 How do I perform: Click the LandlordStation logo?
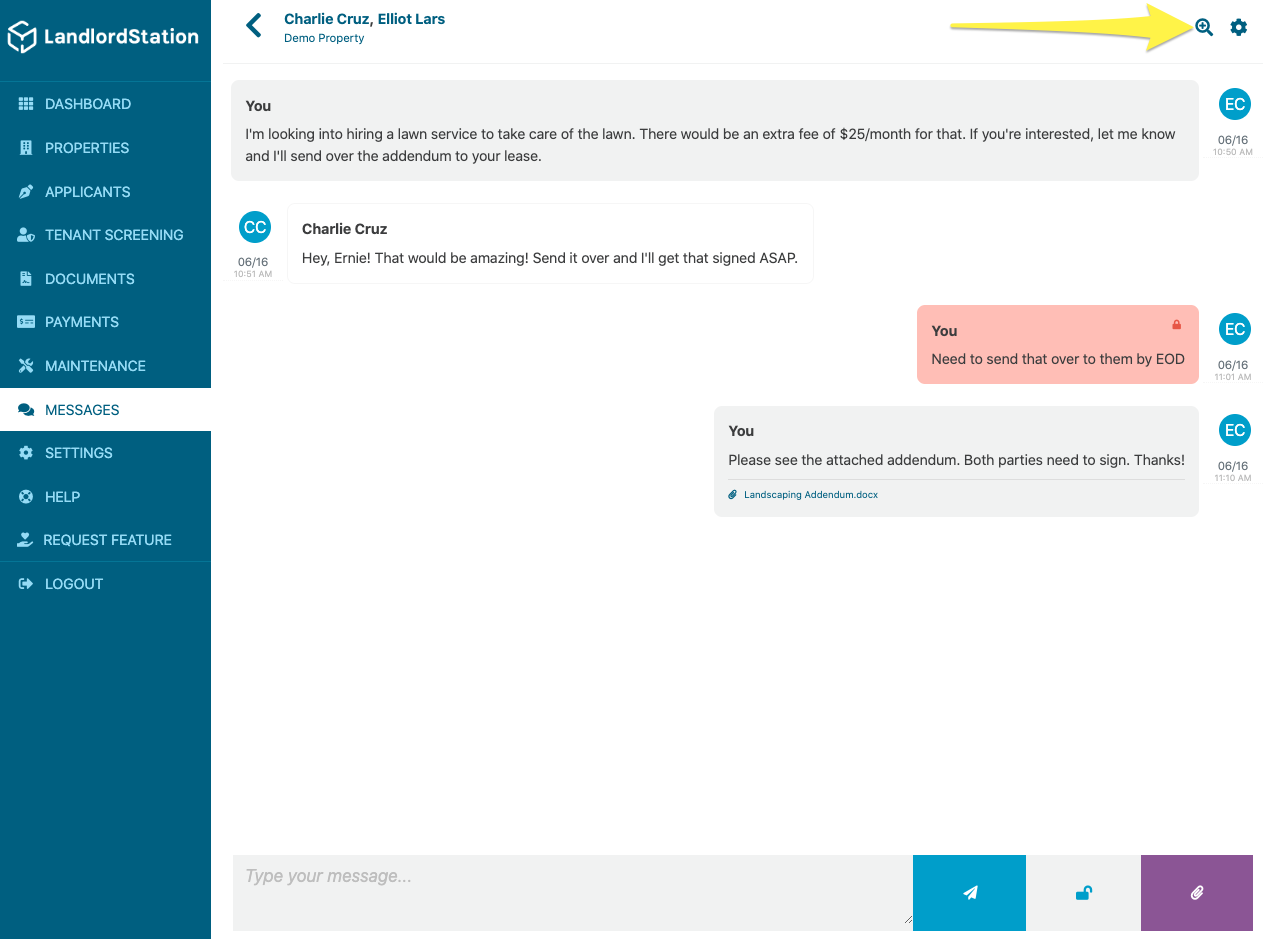103,37
